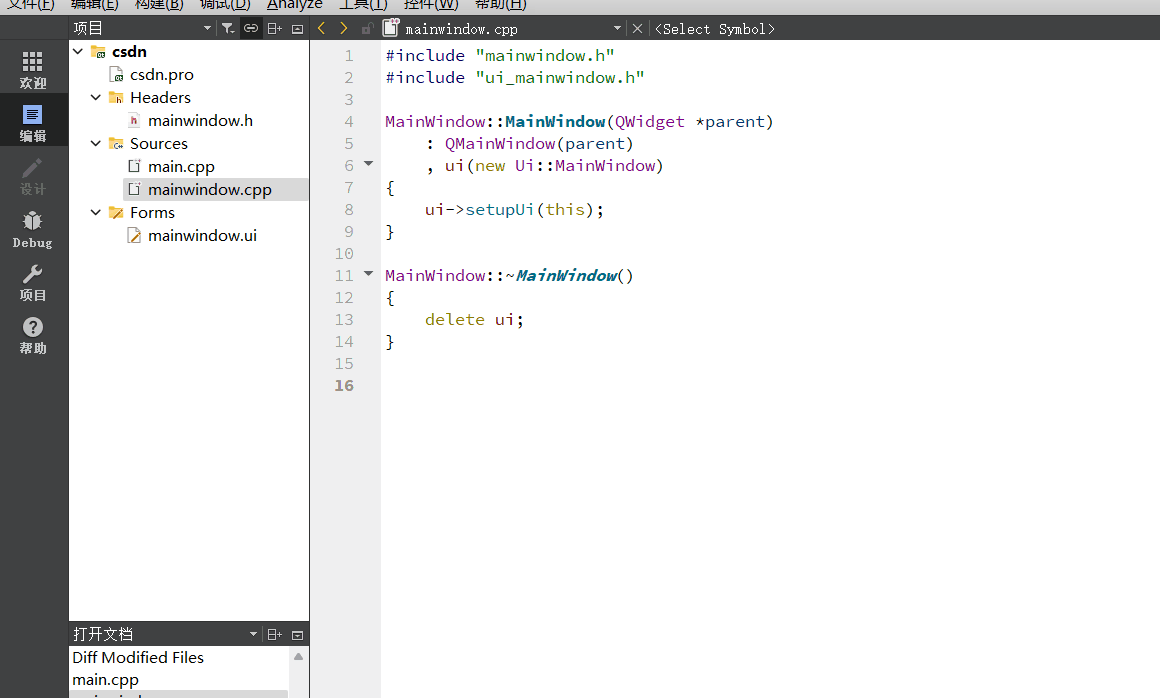
Task: Select csdn.pro in project tree
Action: pos(161,75)
